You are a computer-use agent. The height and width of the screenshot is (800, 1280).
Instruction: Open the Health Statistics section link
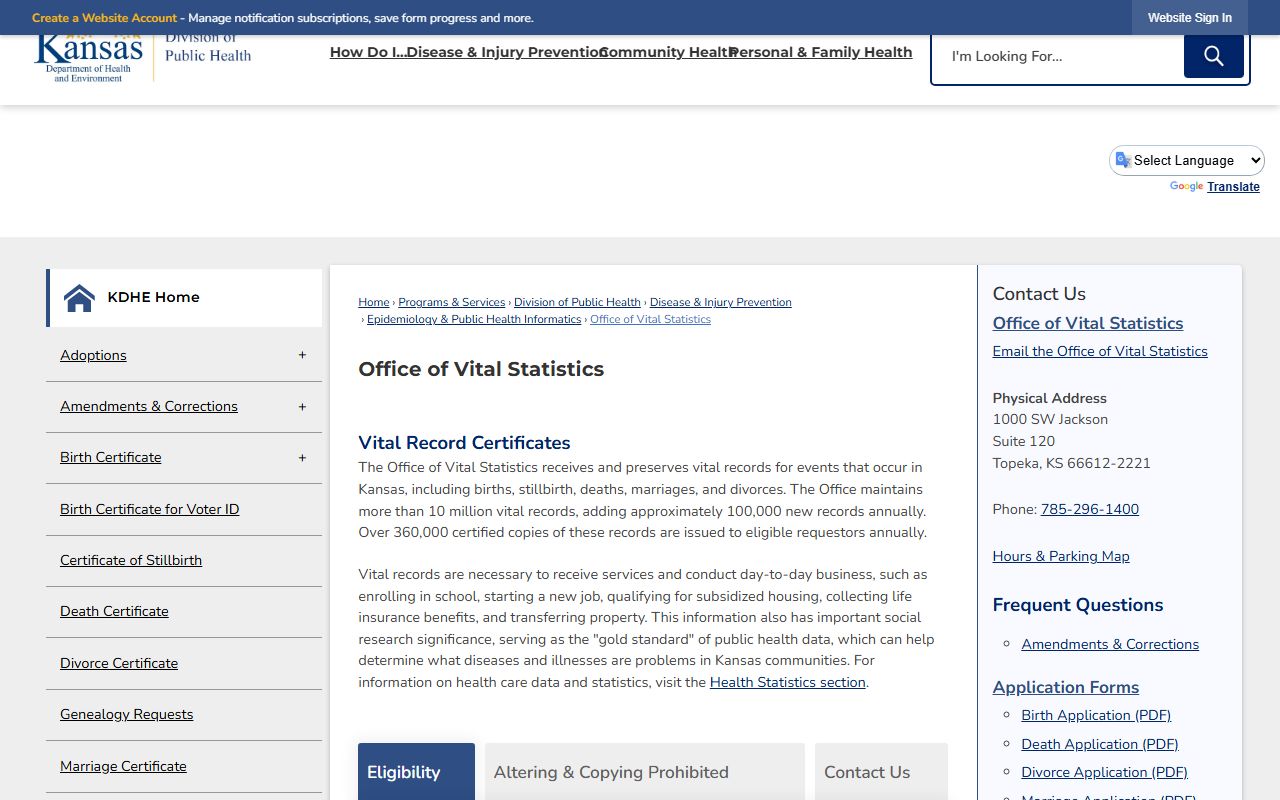[788, 682]
